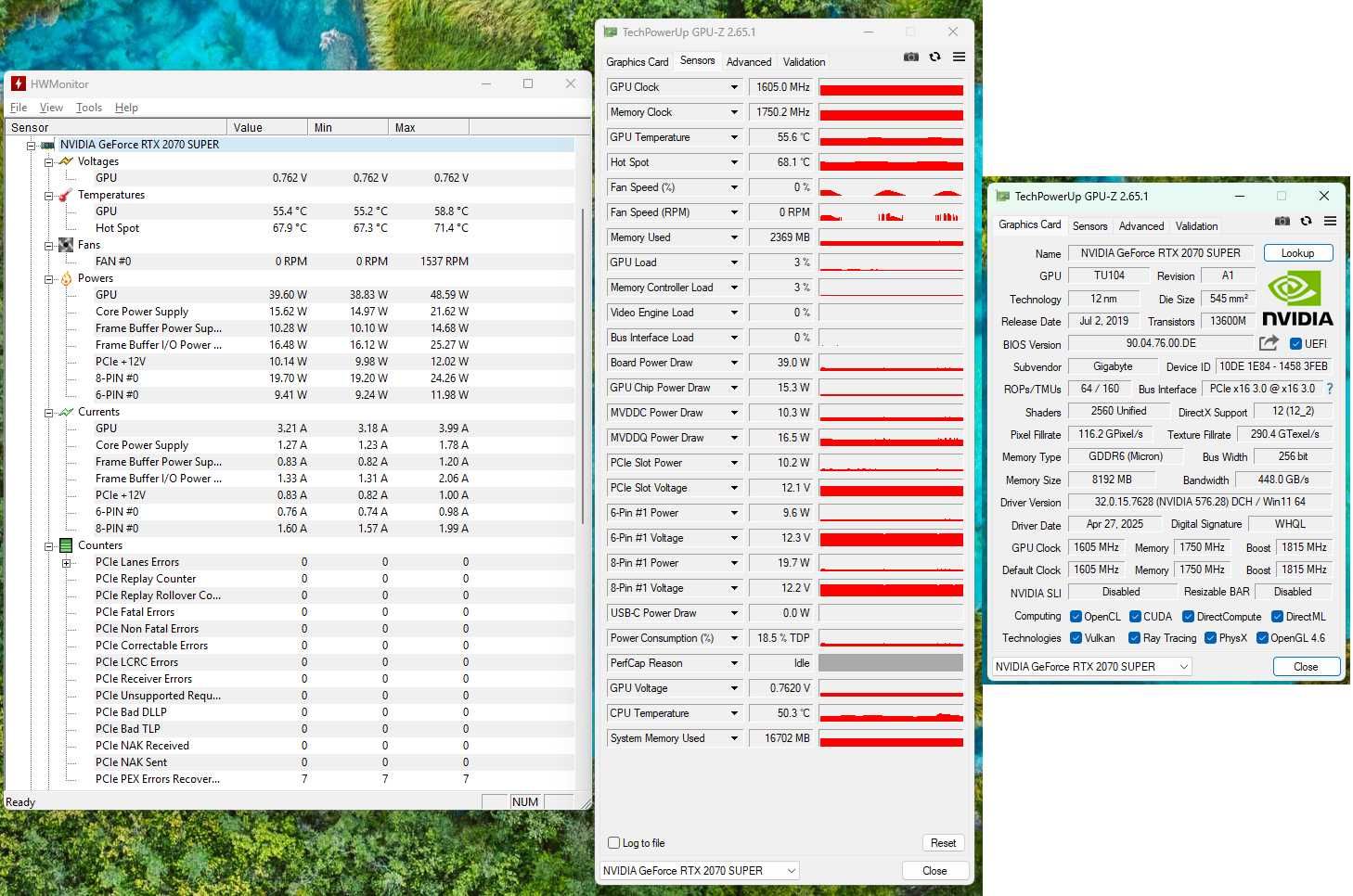Open the PerfCap Reason dropdown arrow

tap(734, 663)
